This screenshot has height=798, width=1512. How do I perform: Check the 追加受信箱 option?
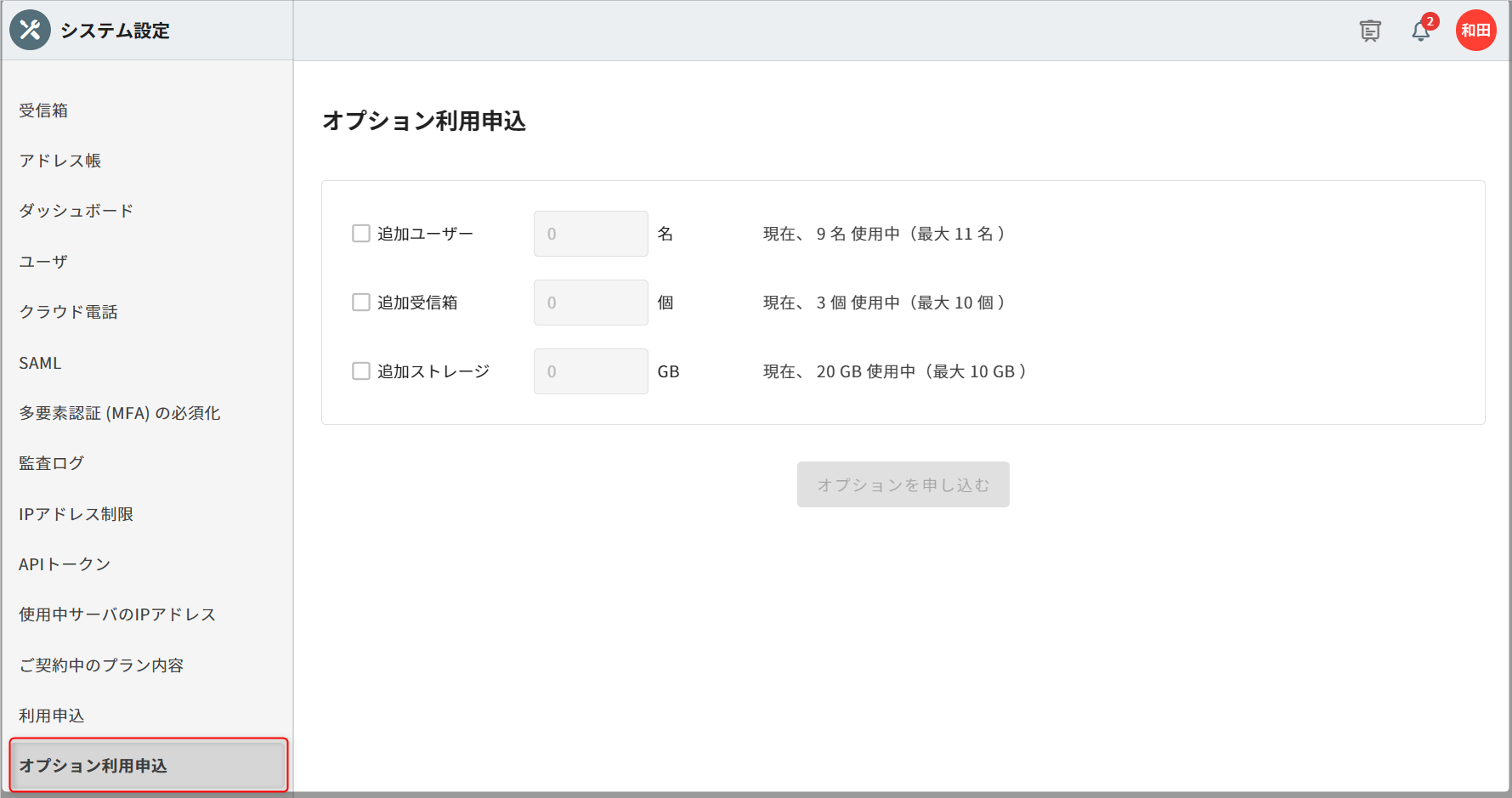[361, 303]
